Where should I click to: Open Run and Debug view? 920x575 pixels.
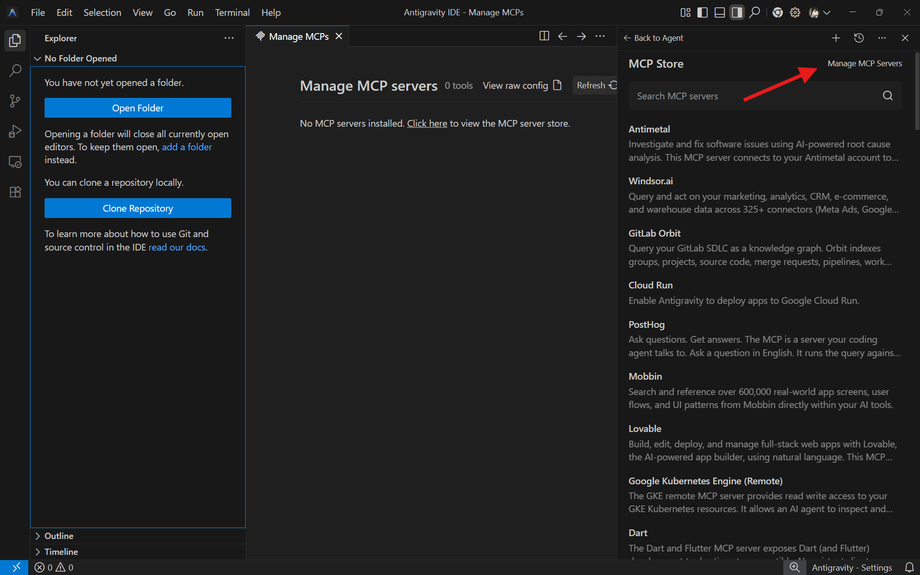15,131
